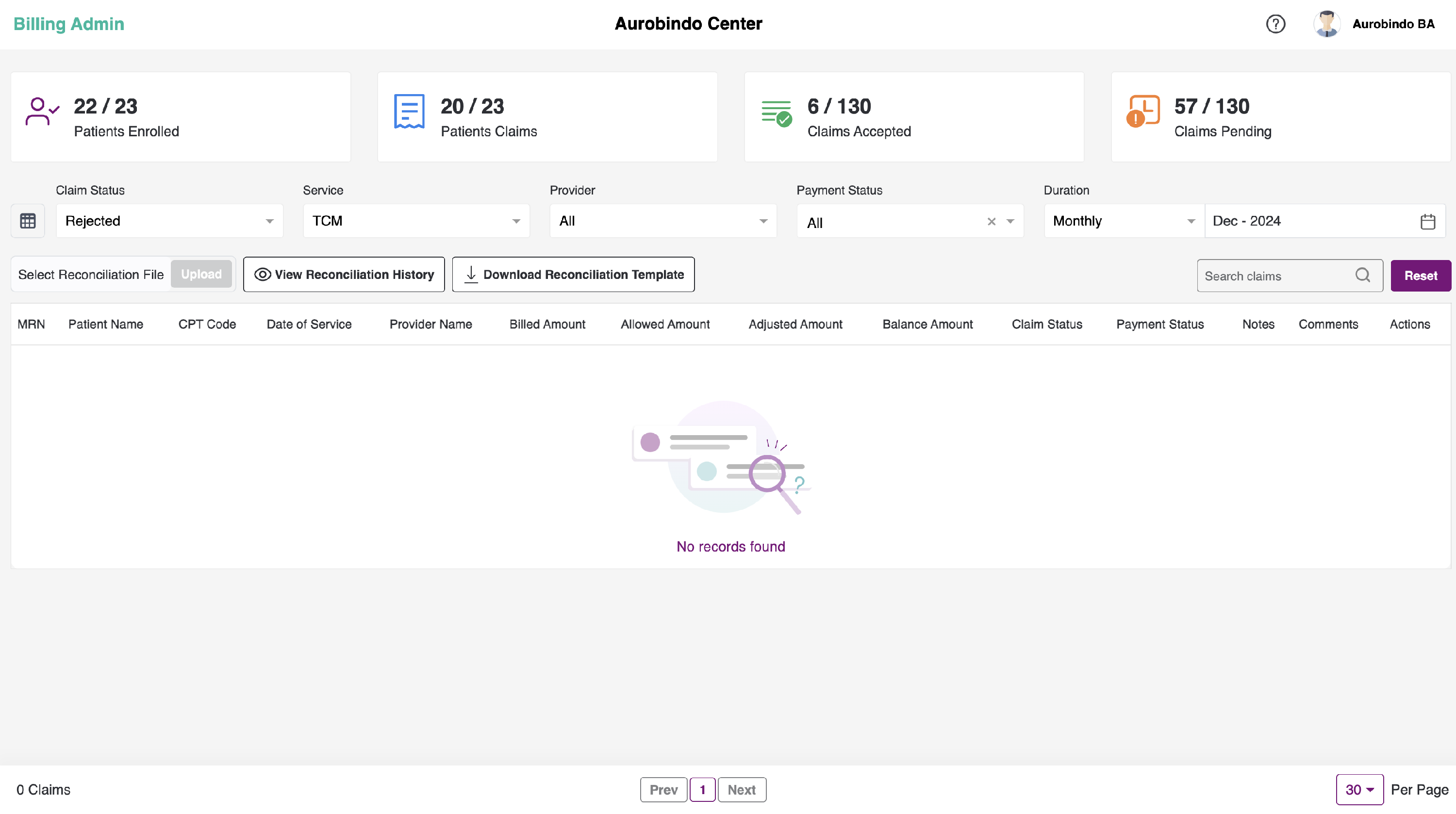The width and height of the screenshot is (1456, 814).
Task: Expand the Service TCM dropdown
Action: click(416, 221)
